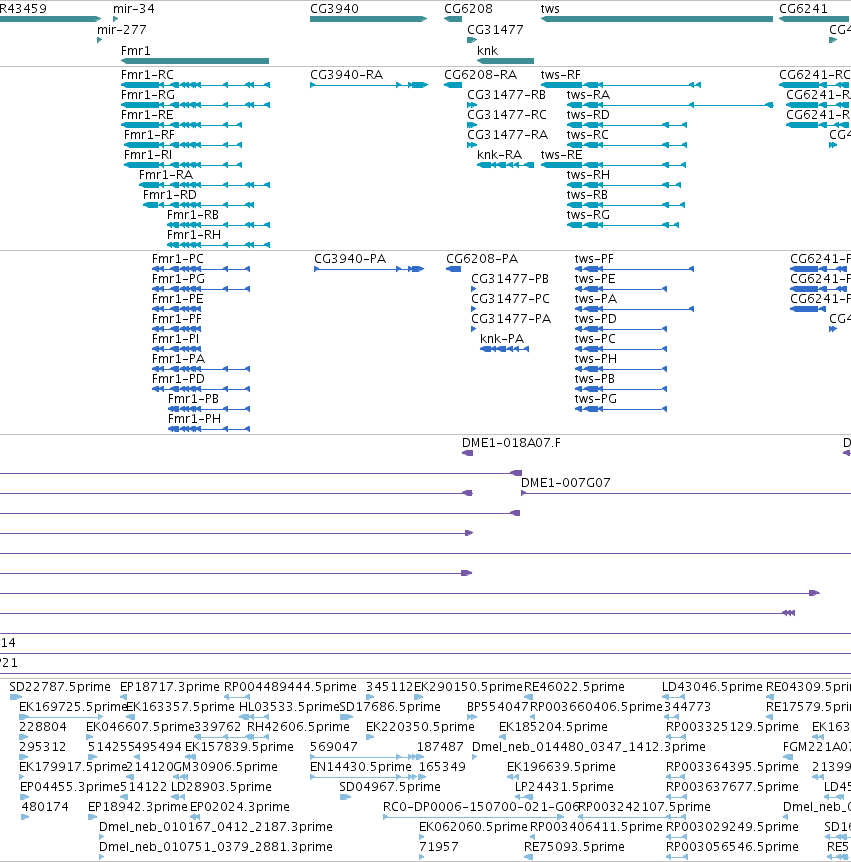Click the EK062060.5prime EST label

(x=473, y=827)
